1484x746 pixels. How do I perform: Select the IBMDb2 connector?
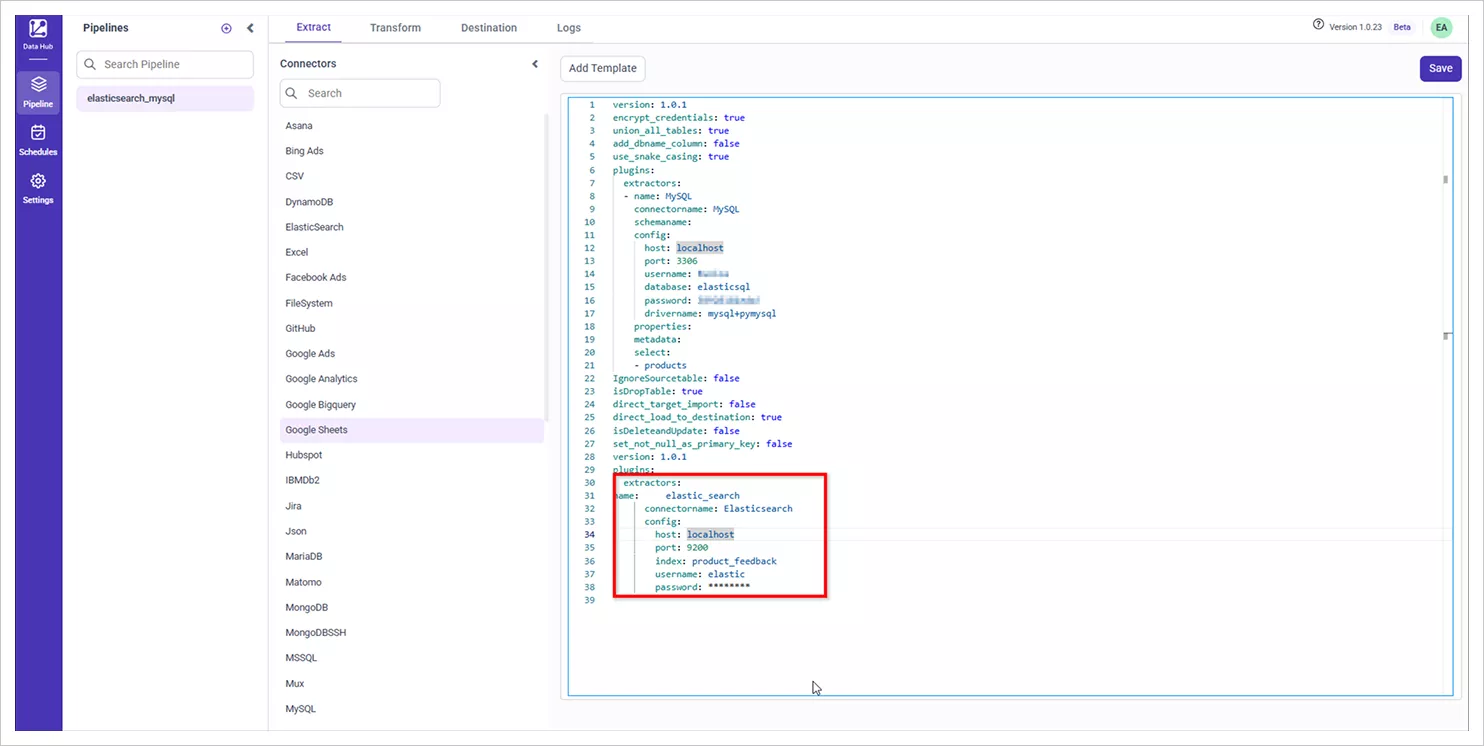click(412, 480)
